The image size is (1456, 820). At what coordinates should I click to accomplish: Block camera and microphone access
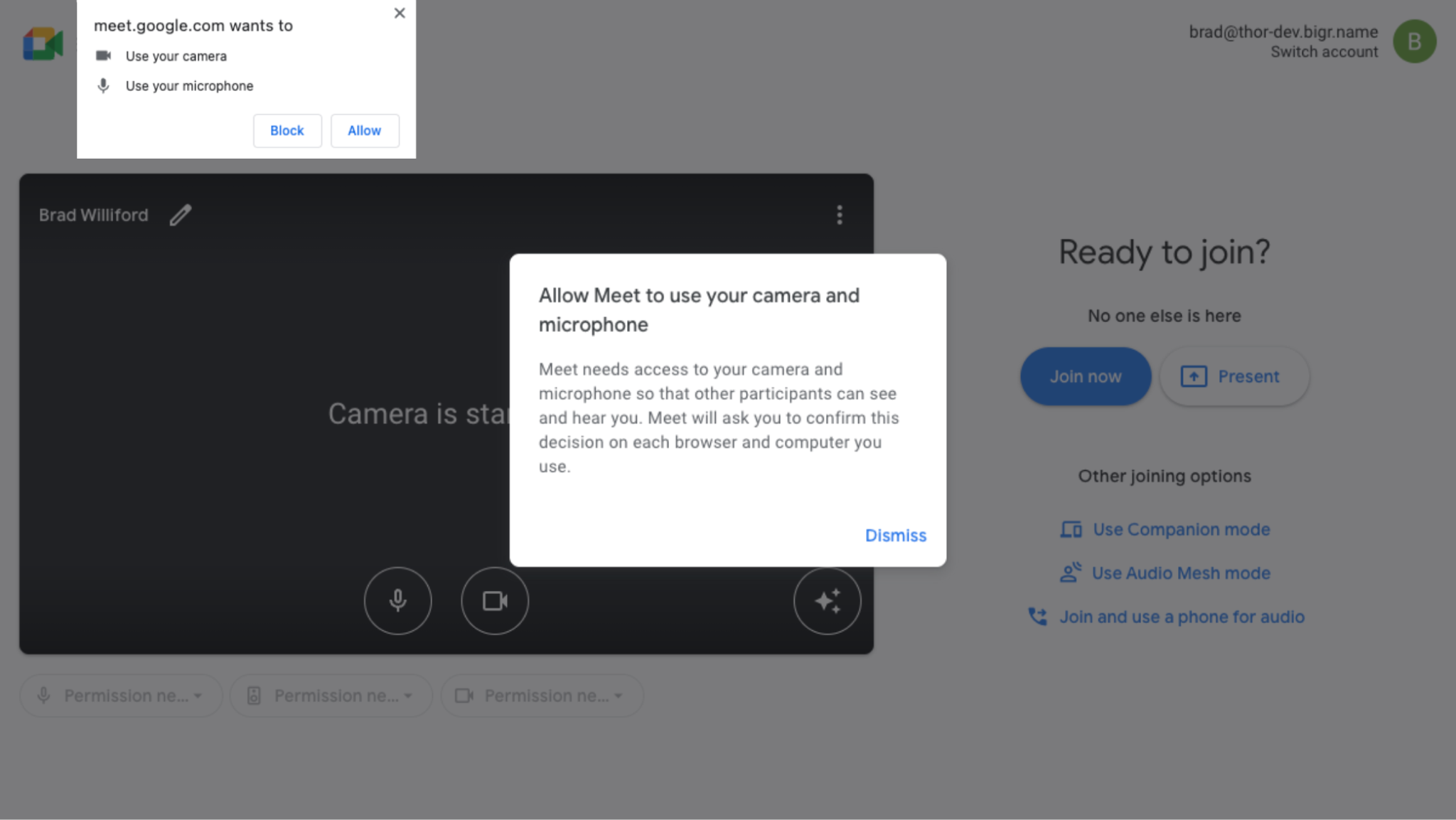pyautogui.click(x=287, y=130)
